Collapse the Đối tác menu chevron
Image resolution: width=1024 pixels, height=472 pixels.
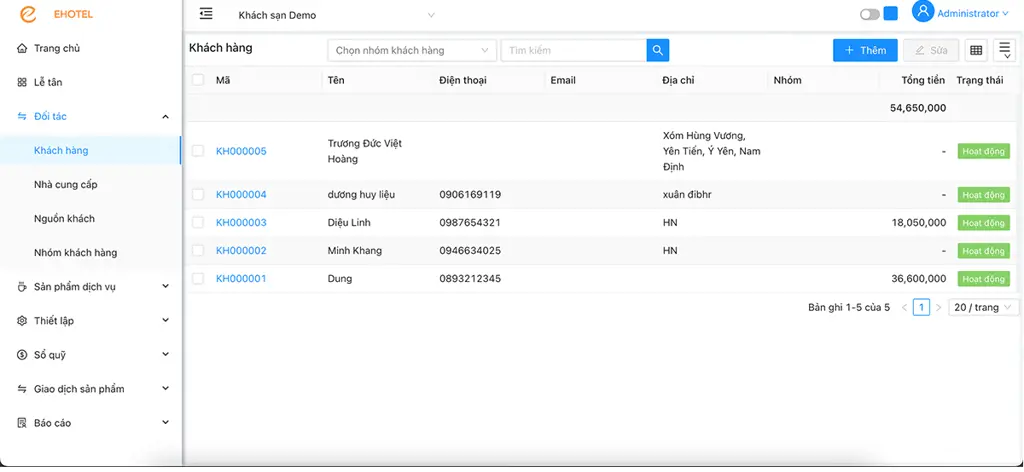point(165,117)
